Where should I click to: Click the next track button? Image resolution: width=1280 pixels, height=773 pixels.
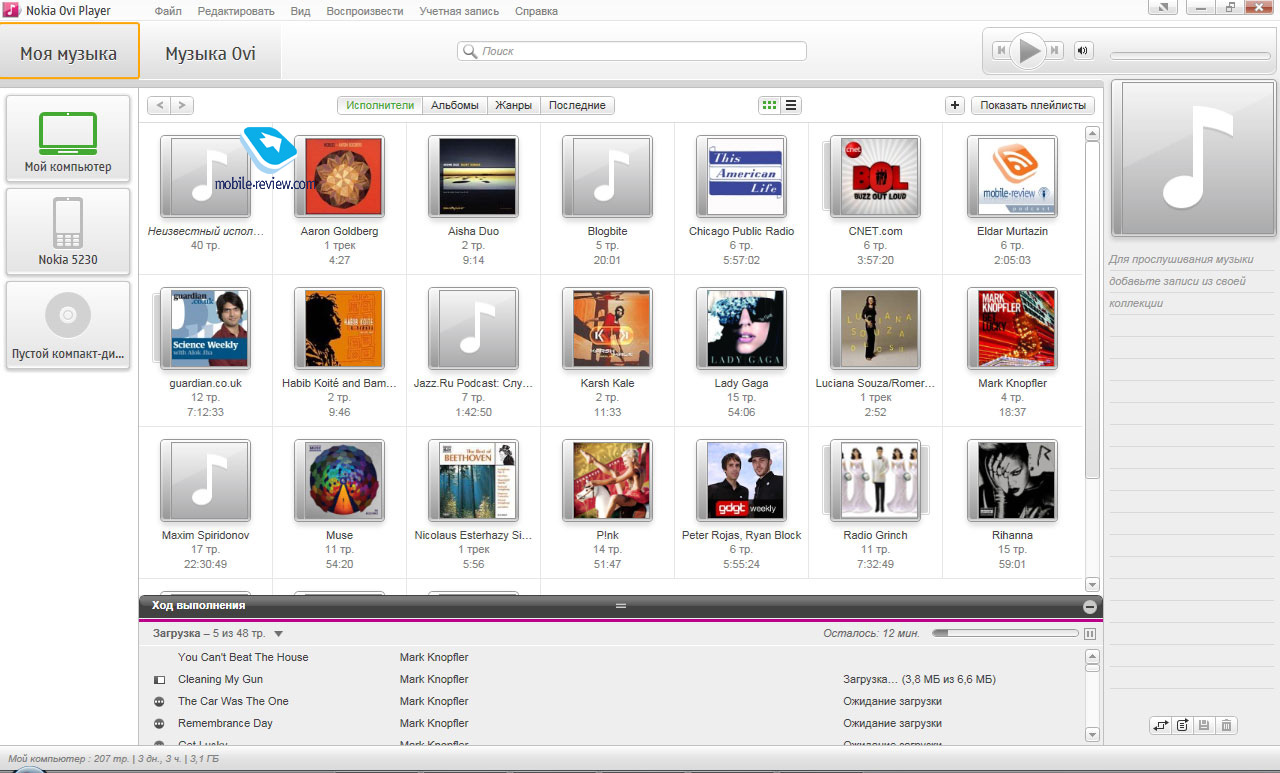(x=1056, y=50)
